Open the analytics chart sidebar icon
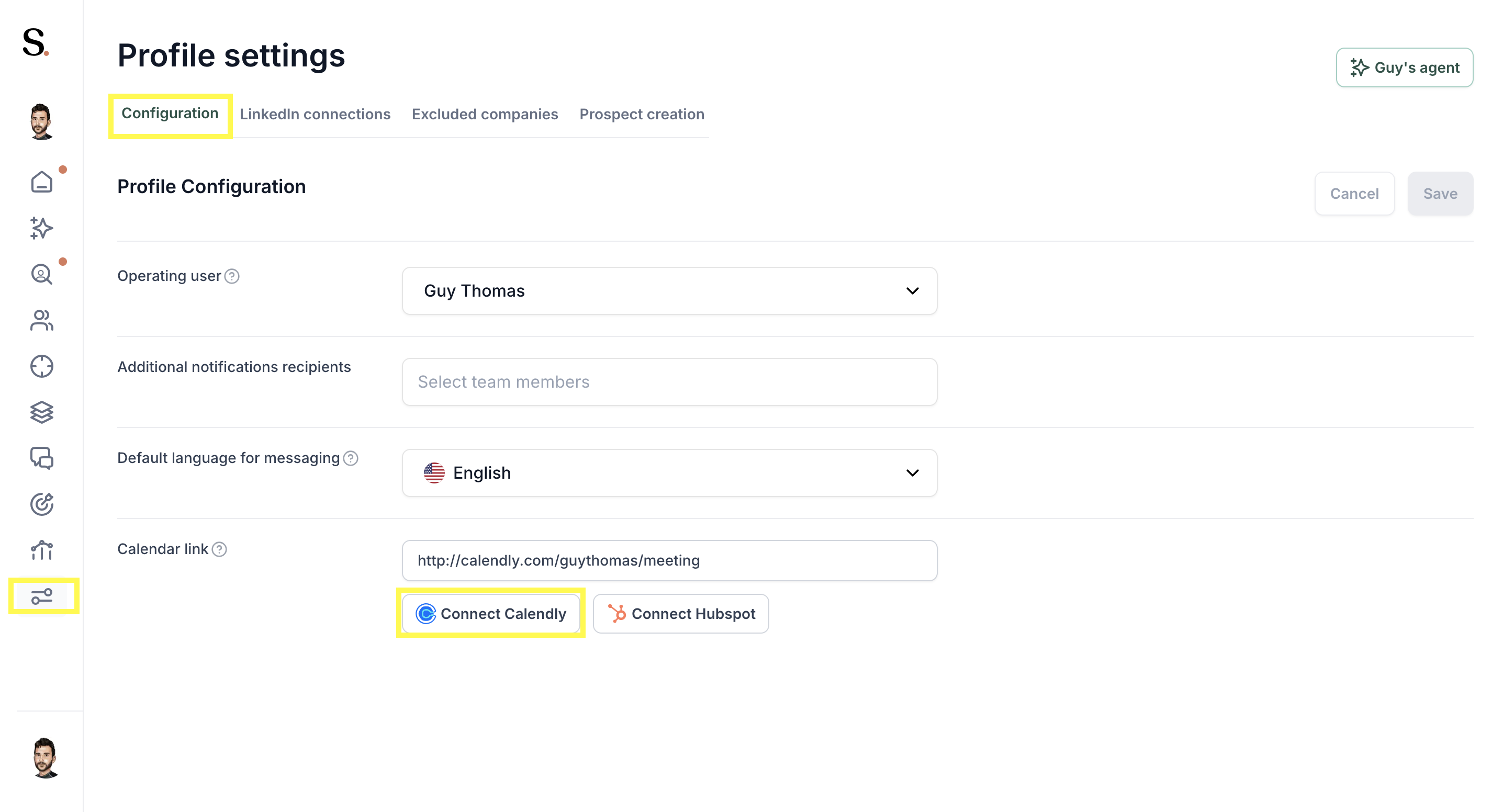This screenshot has width=1503, height=812. 41,550
